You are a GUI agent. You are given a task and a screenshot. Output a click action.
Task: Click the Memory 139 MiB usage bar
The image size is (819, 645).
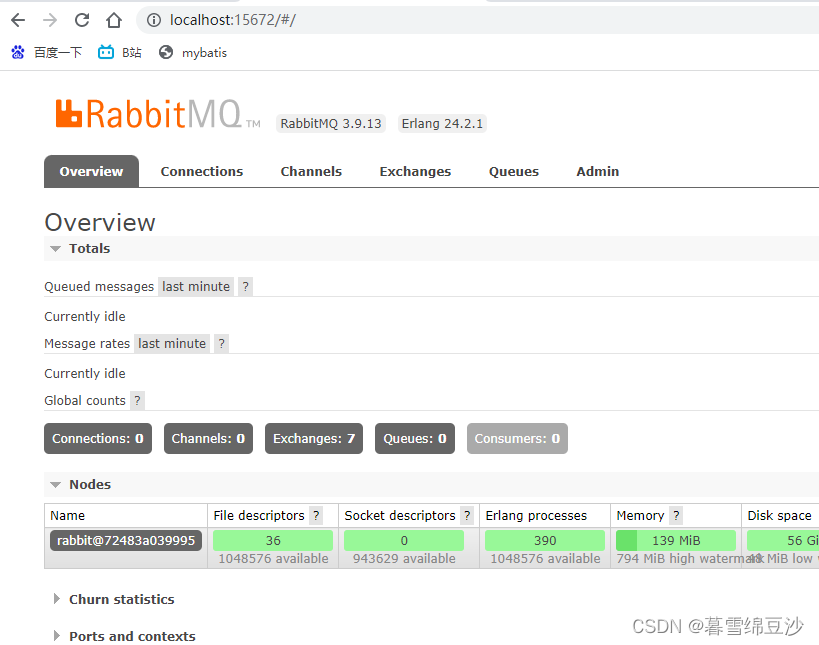pyautogui.click(x=676, y=541)
